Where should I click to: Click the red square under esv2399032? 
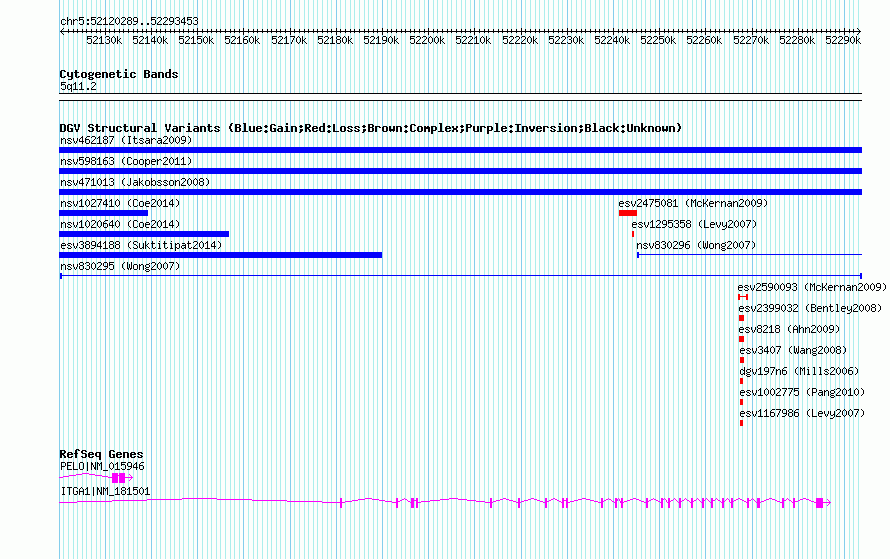click(x=741, y=318)
